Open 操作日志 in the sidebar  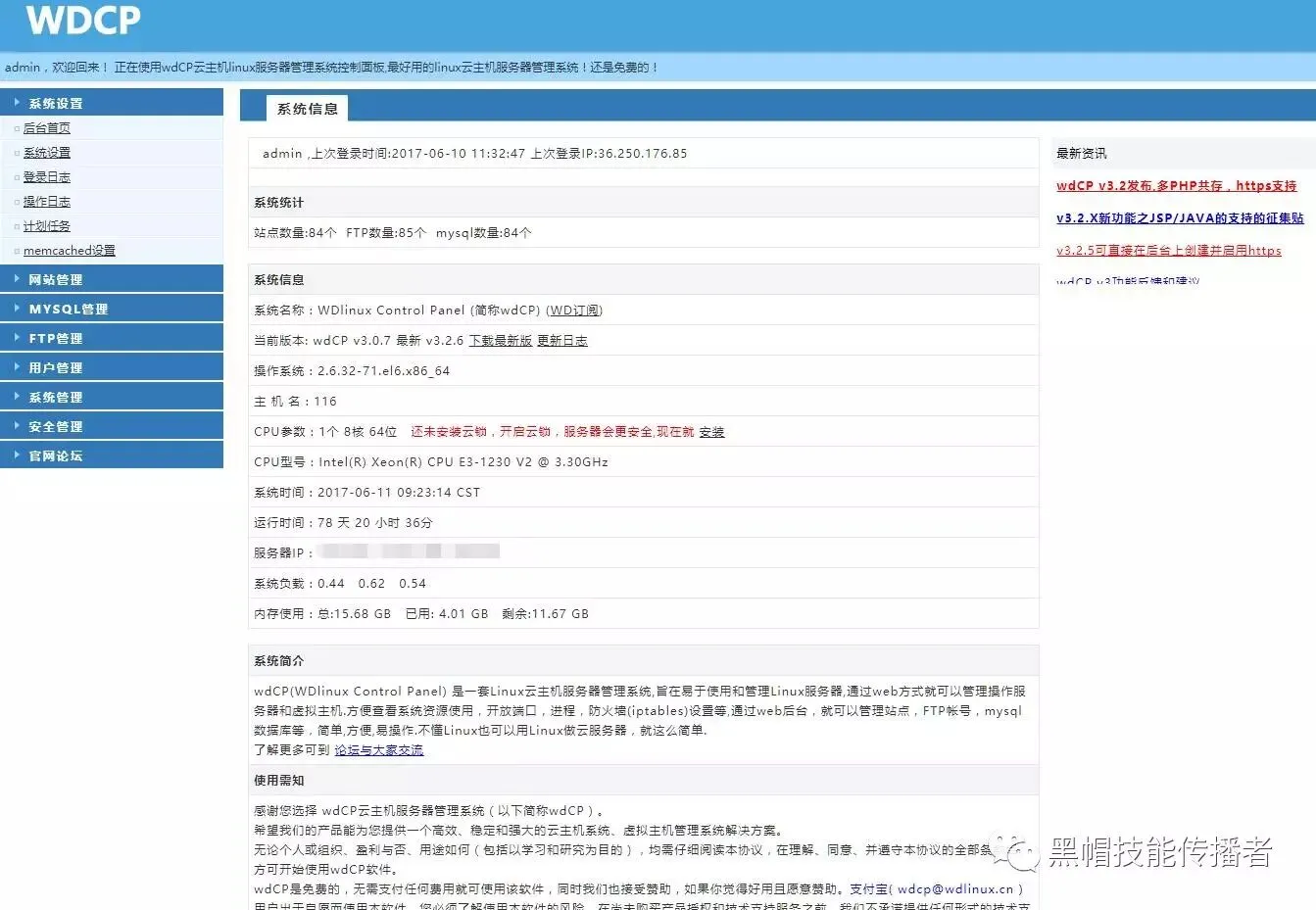(x=47, y=202)
